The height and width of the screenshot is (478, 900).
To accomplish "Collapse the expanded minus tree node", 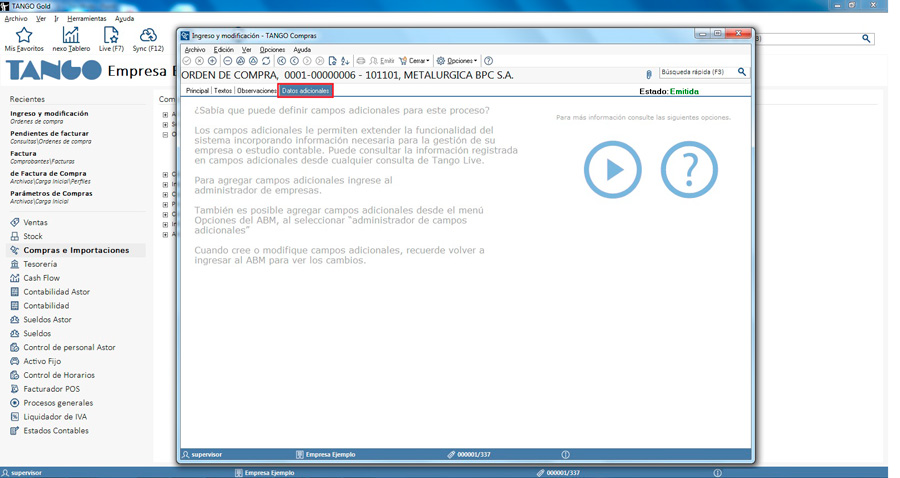I will pyautogui.click(x=165, y=135).
